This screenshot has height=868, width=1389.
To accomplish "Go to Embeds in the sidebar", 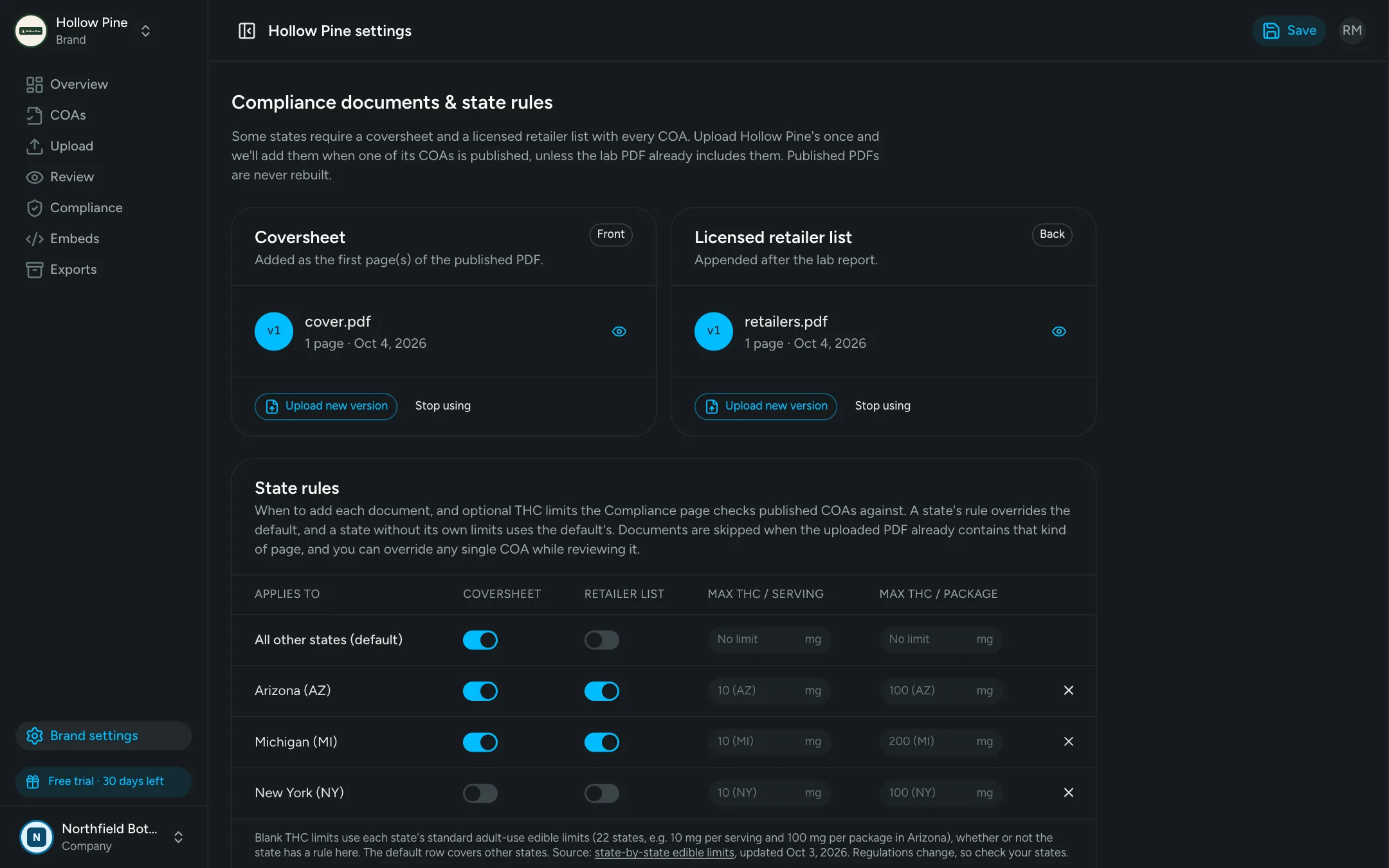I will point(103,239).
